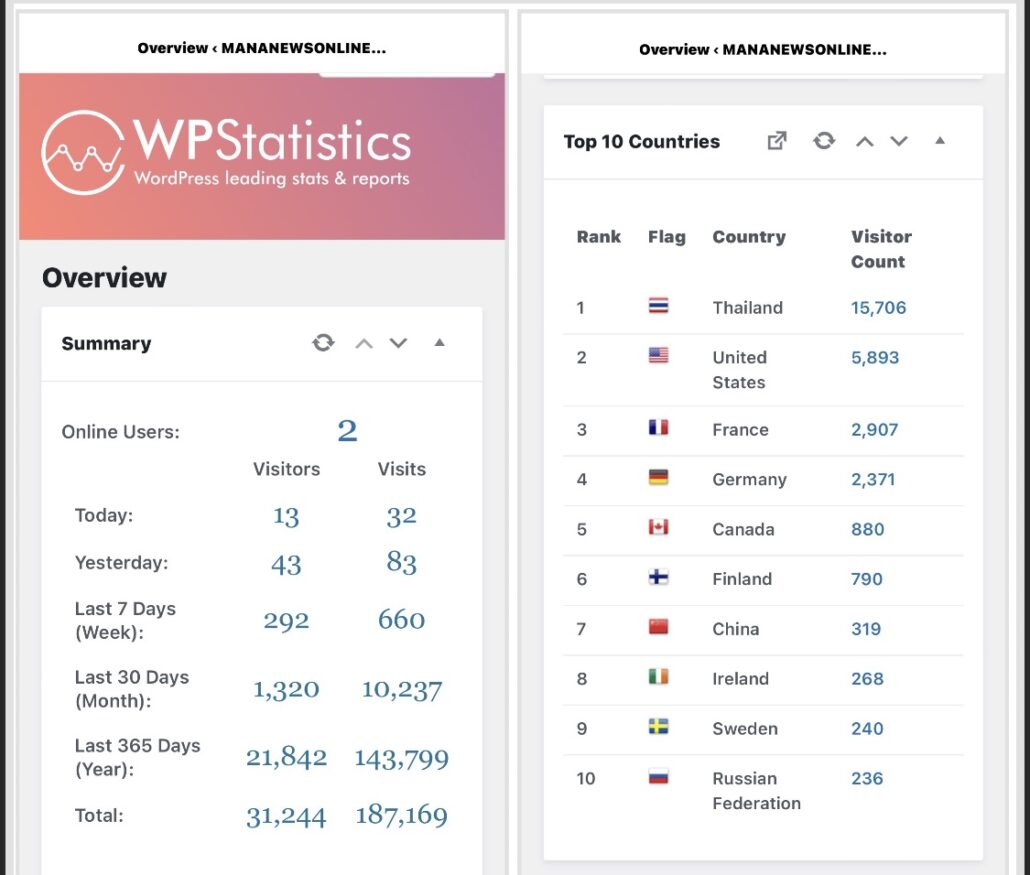Open total visitors count 31,244
Image resolution: width=1030 pixels, height=875 pixels.
coord(286,817)
